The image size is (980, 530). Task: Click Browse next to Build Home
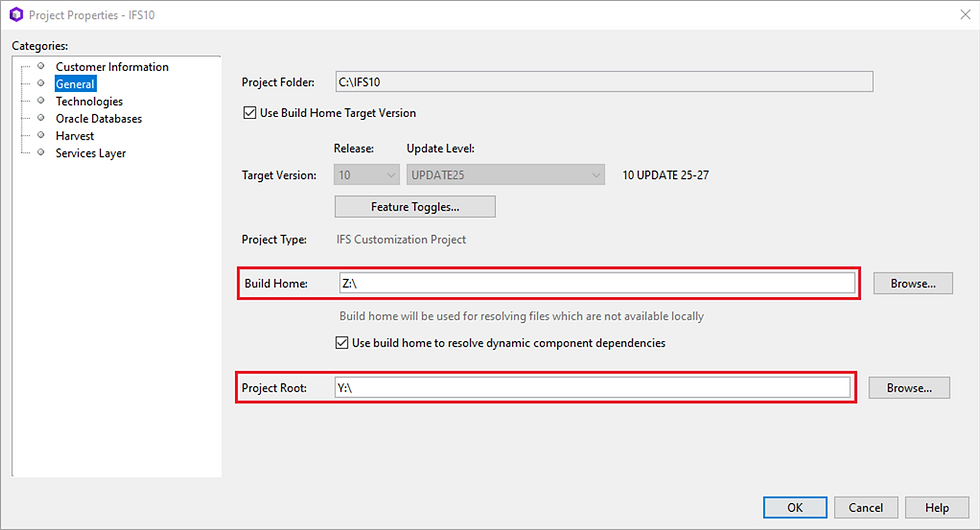tap(913, 283)
